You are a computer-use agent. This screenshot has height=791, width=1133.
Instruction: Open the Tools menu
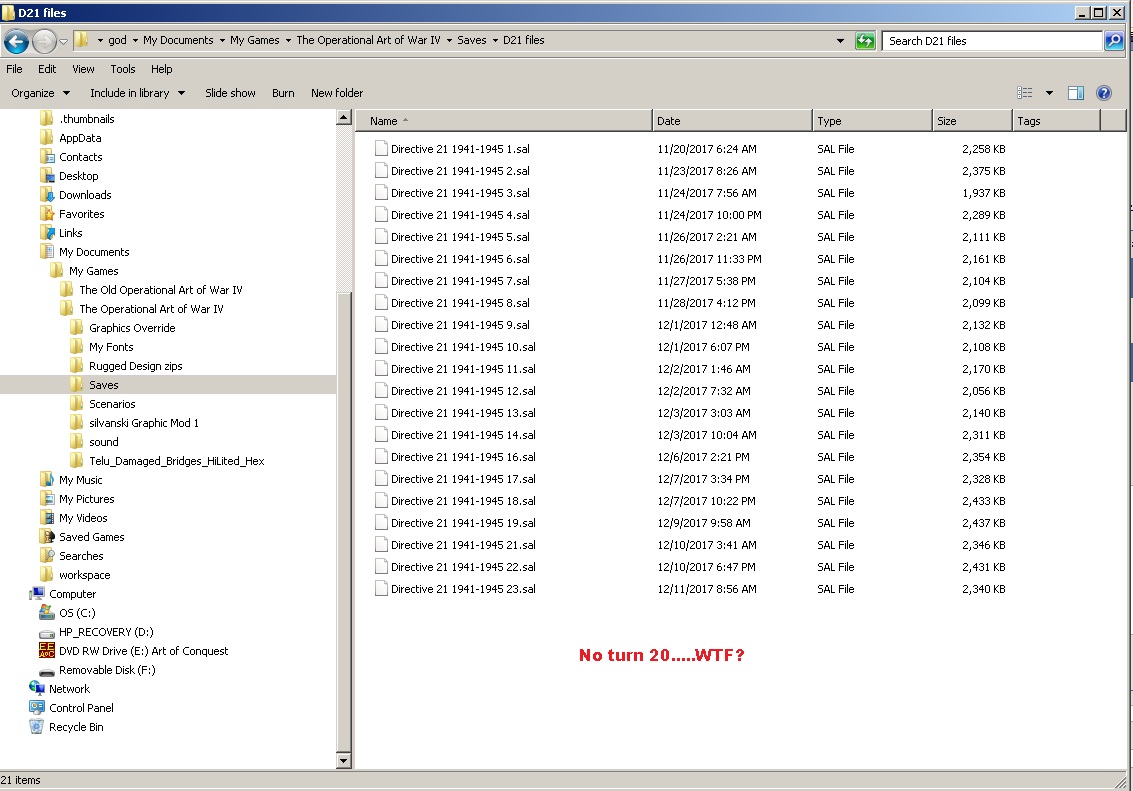[123, 69]
